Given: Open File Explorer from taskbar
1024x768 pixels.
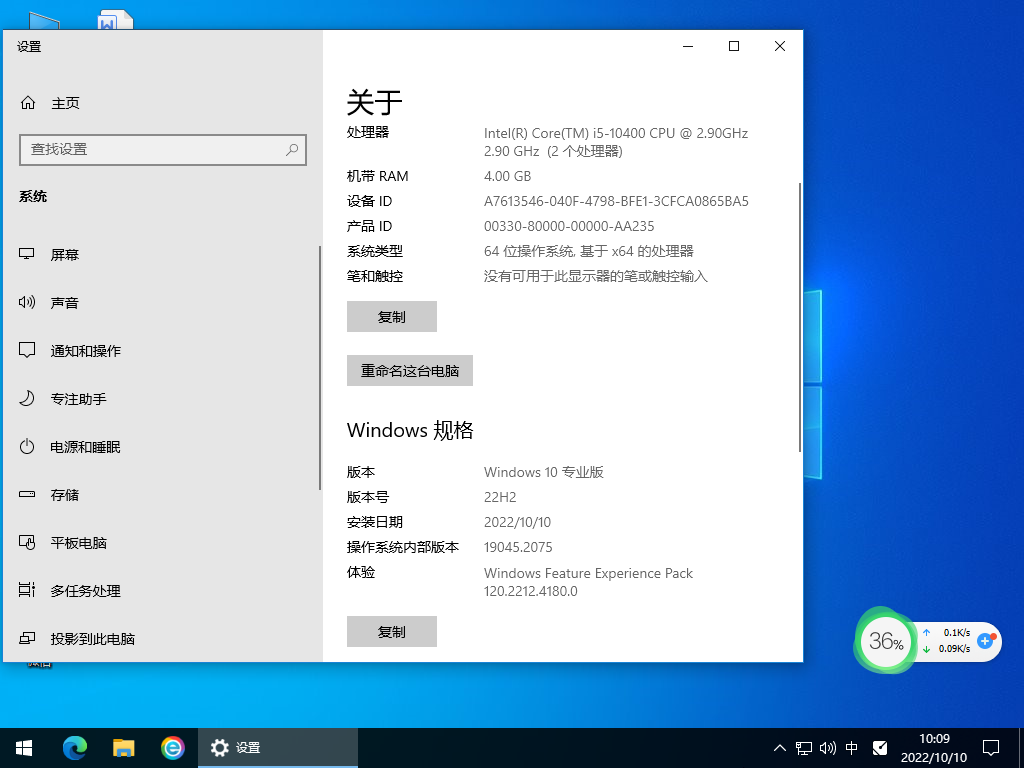Looking at the screenshot, I should (124, 747).
